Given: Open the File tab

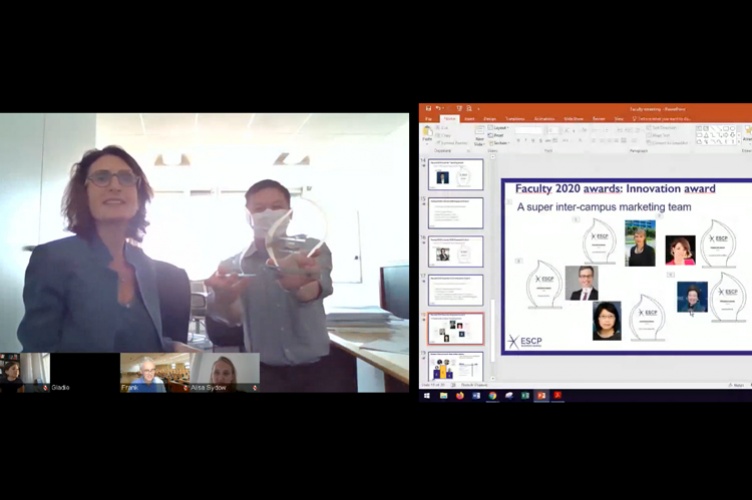Looking at the screenshot, I should point(429,118).
